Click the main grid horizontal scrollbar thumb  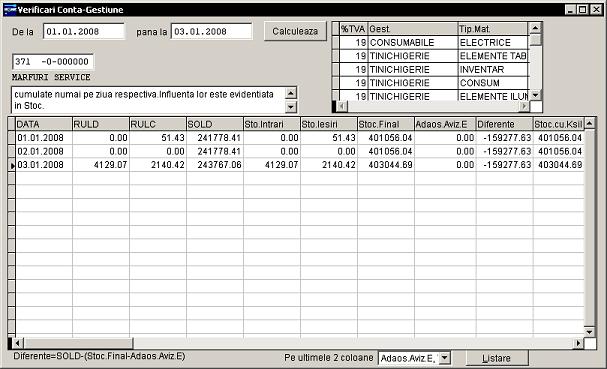point(78,343)
